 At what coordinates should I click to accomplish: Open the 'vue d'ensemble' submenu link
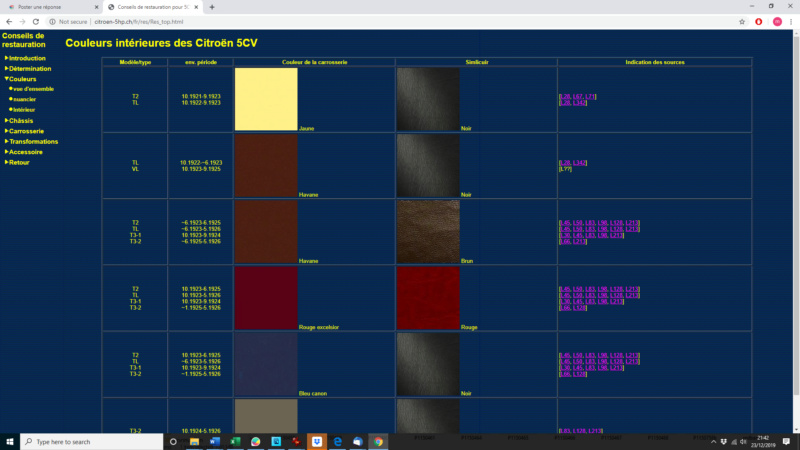[32, 89]
